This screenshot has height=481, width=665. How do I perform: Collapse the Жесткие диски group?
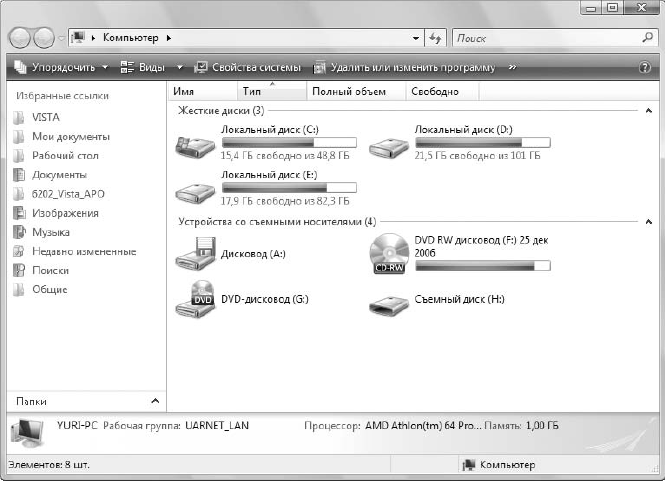tap(648, 111)
